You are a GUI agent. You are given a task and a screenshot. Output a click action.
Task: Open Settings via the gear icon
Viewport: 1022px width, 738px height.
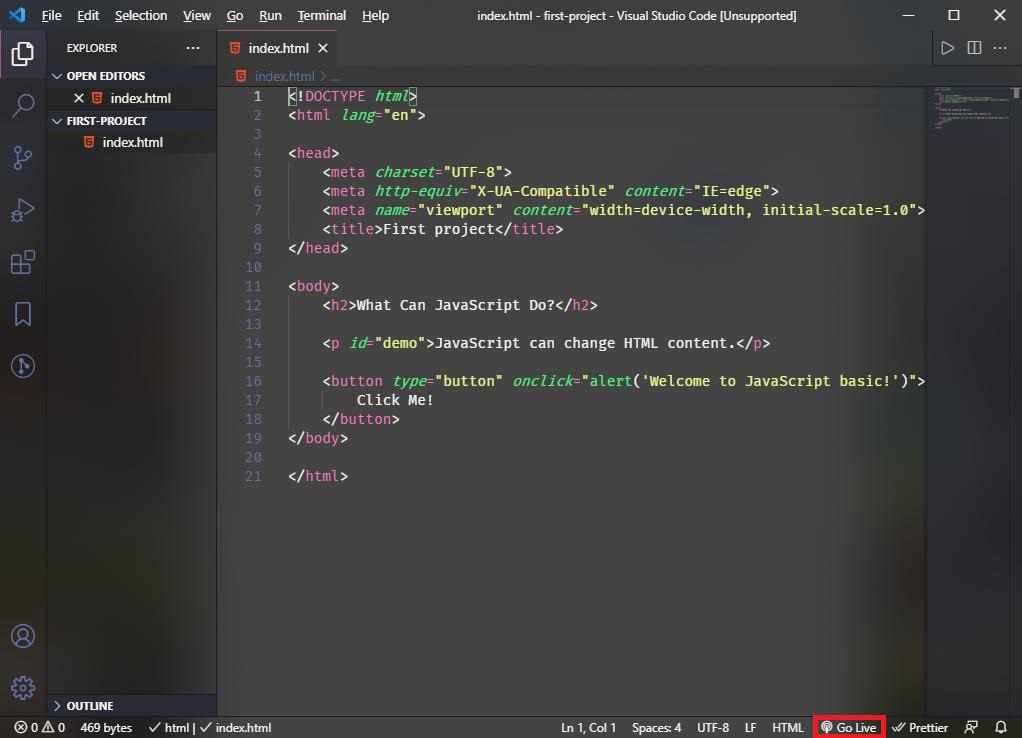[22, 687]
